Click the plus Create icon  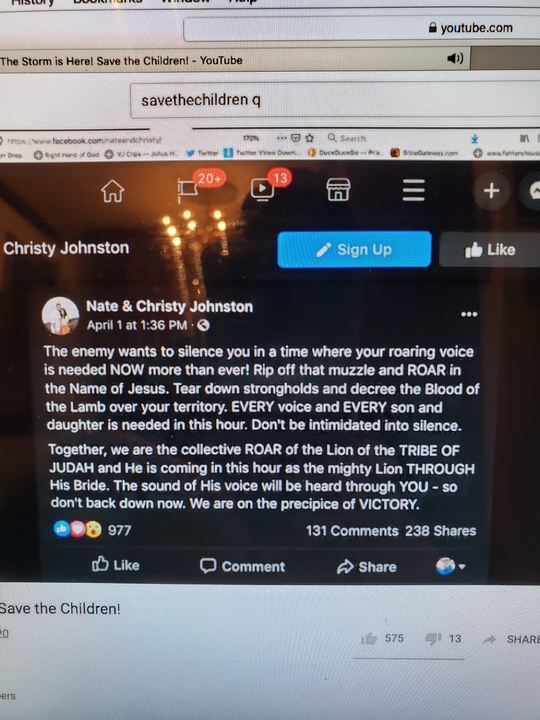point(491,190)
